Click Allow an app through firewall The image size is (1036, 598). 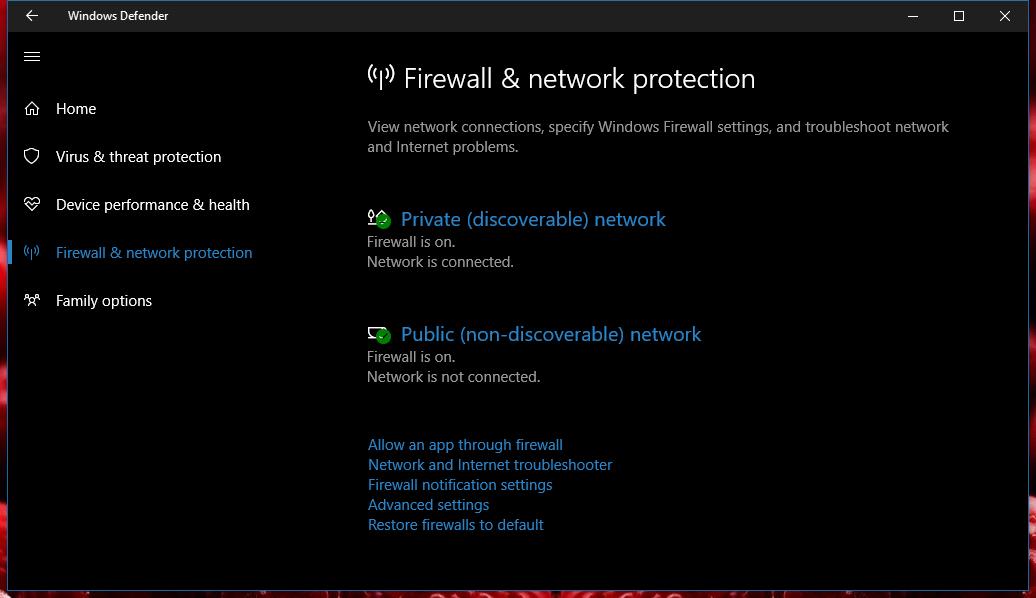pyautogui.click(x=465, y=445)
